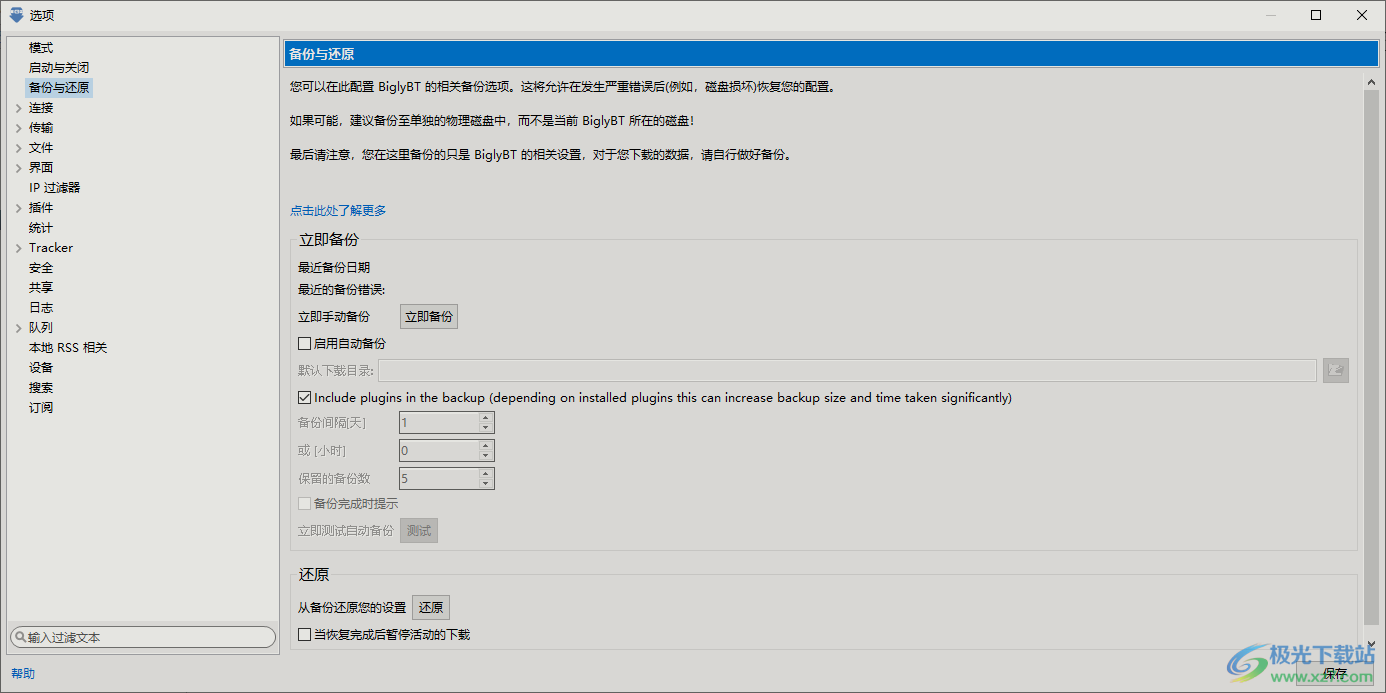Open the 共享 settings page

pos(41,288)
